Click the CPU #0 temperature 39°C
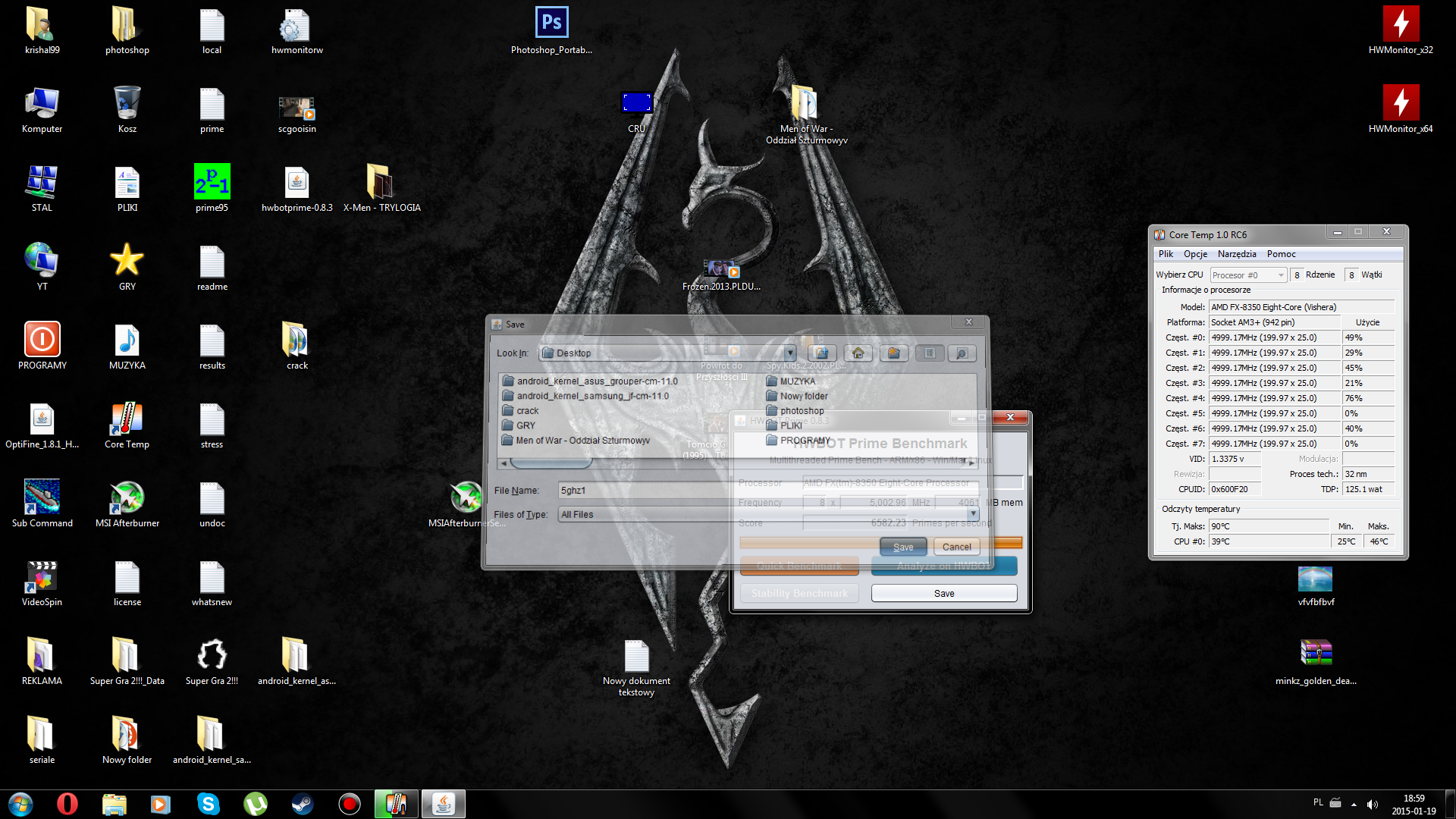The width and height of the screenshot is (1456, 819). tap(1269, 541)
